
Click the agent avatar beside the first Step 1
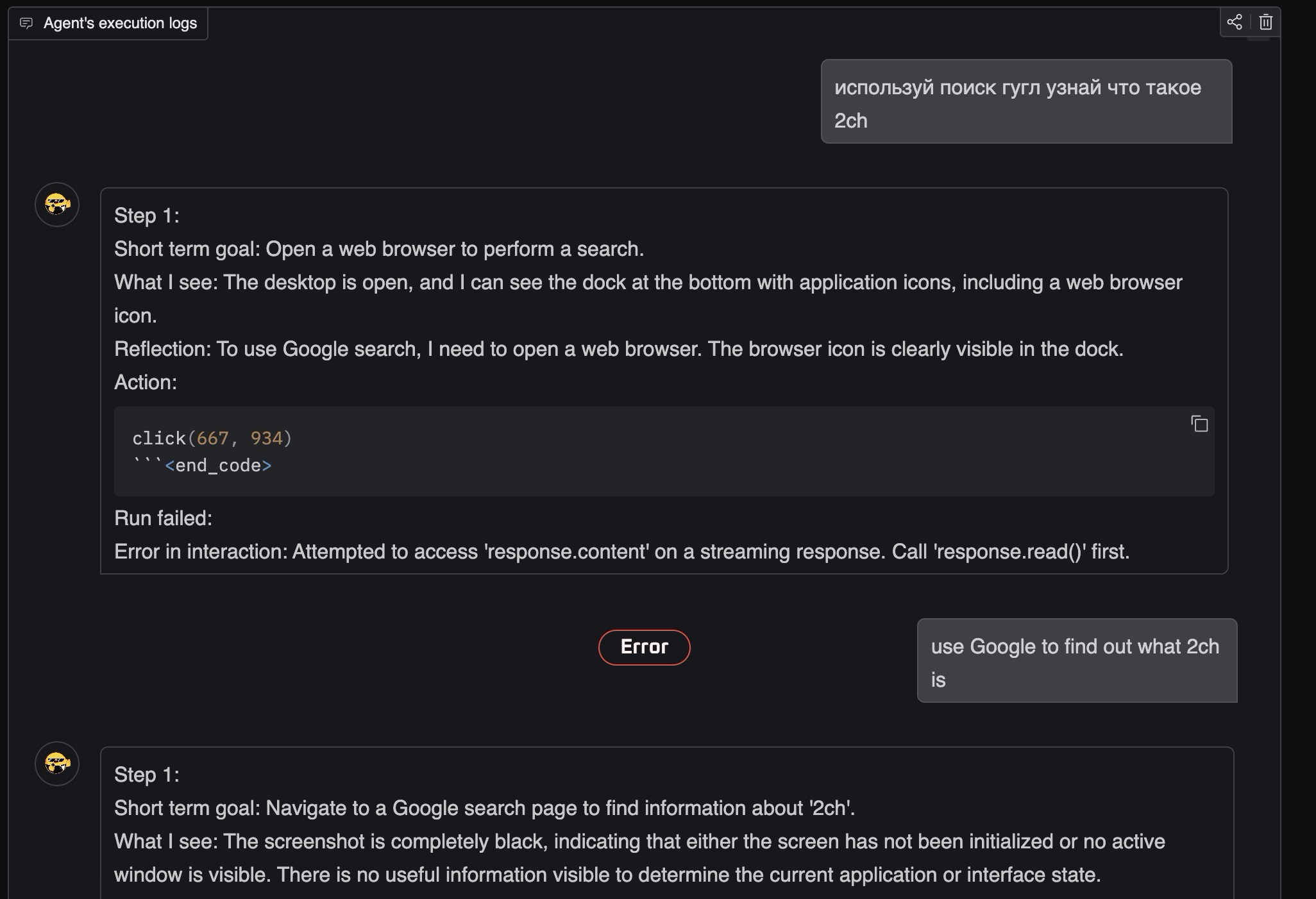pos(57,205)
